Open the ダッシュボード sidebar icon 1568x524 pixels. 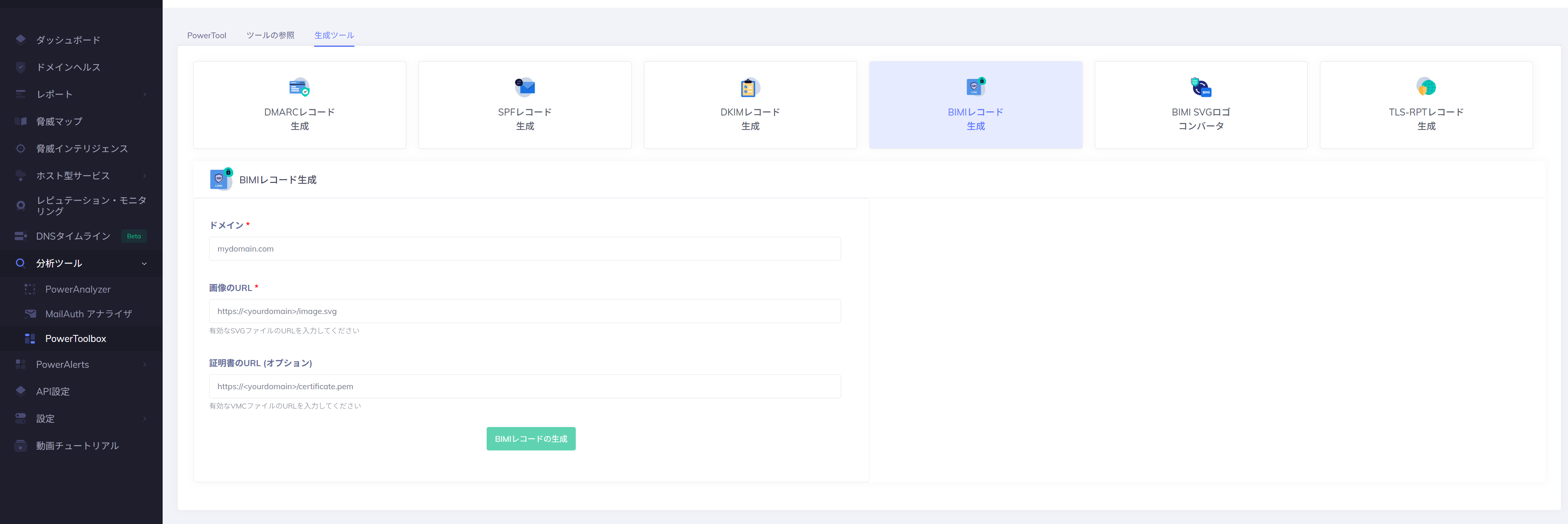(21, 39)
